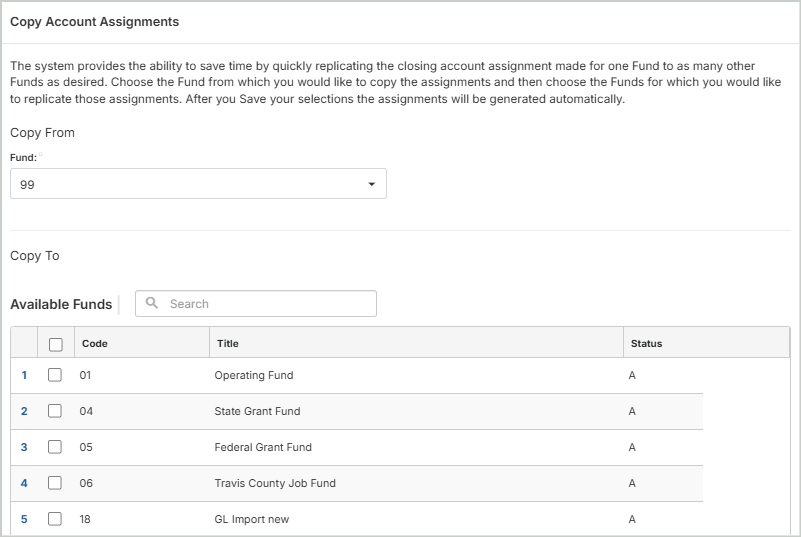This screenshot has width=801, height=537.
Task: Click the Federal Grant Fund title cell
Action: pyautogui.click(x=263, y=447)
